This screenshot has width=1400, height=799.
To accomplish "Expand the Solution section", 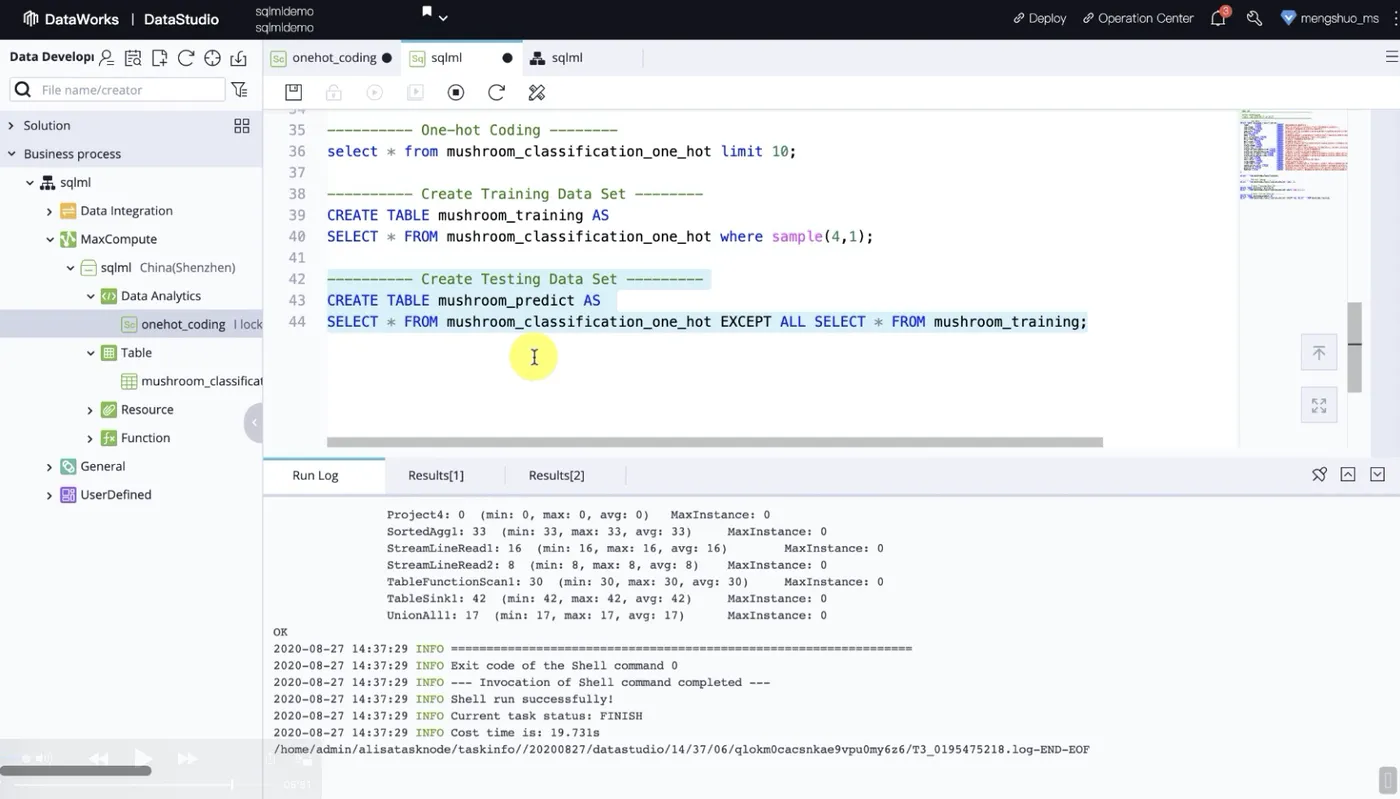I will [x=11, y=126].
